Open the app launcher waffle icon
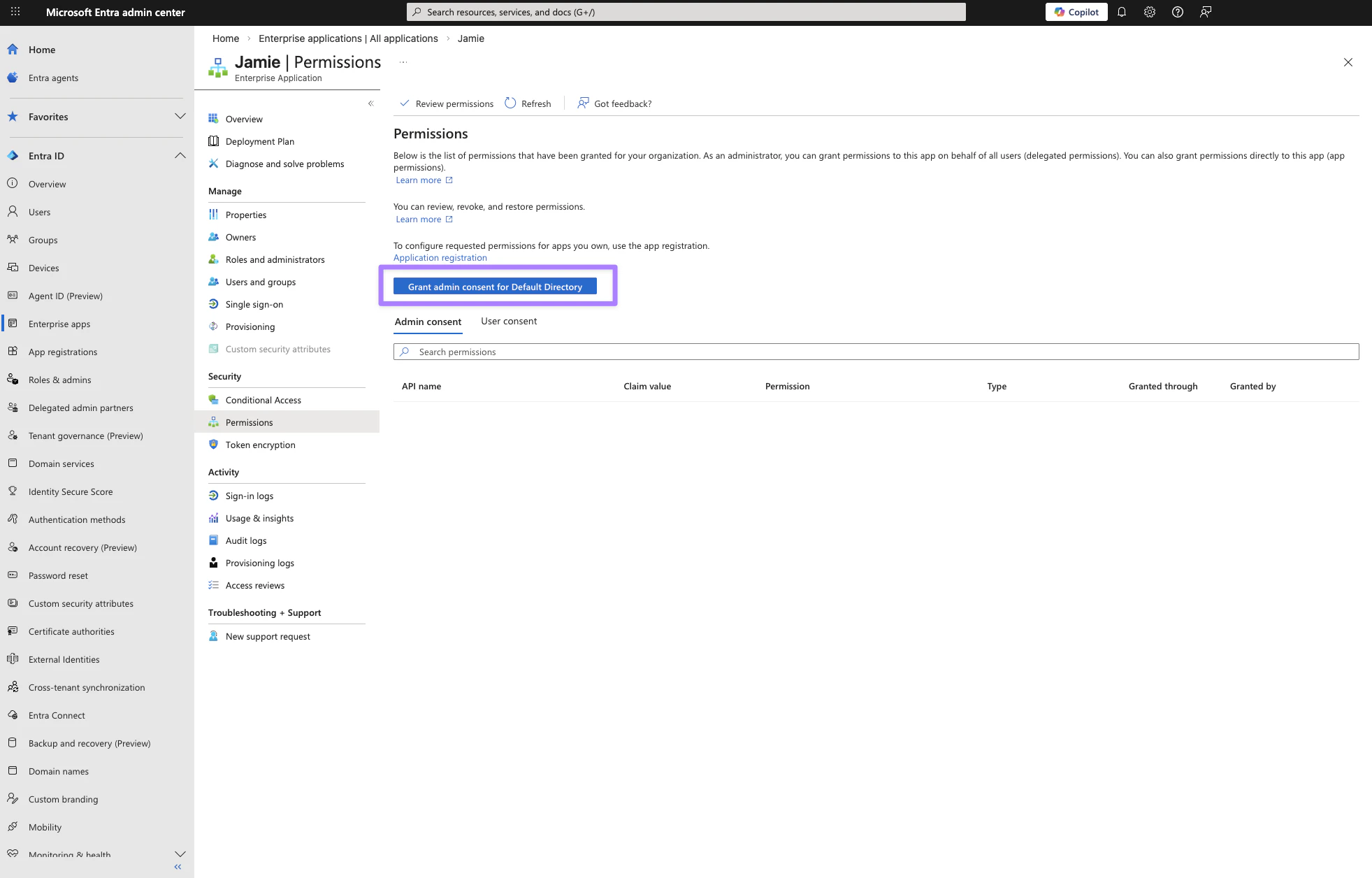 [x=15, y=12]
